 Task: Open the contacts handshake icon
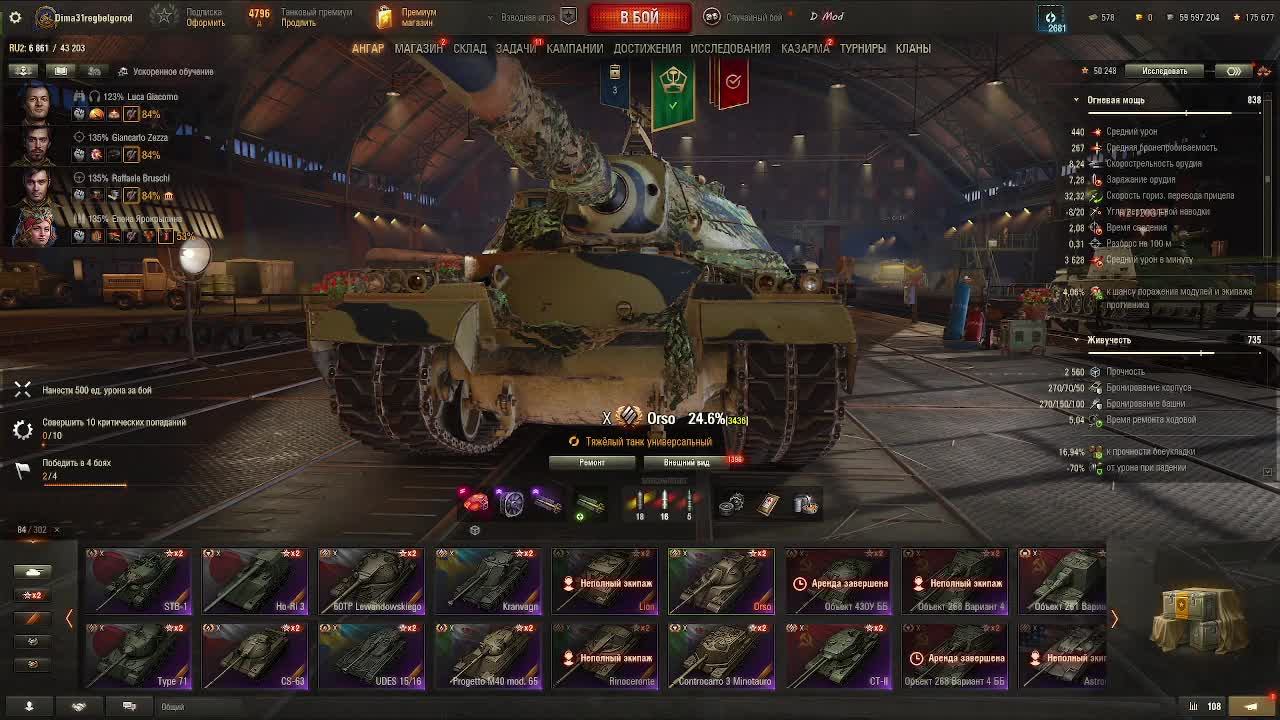tap(79, 706)
